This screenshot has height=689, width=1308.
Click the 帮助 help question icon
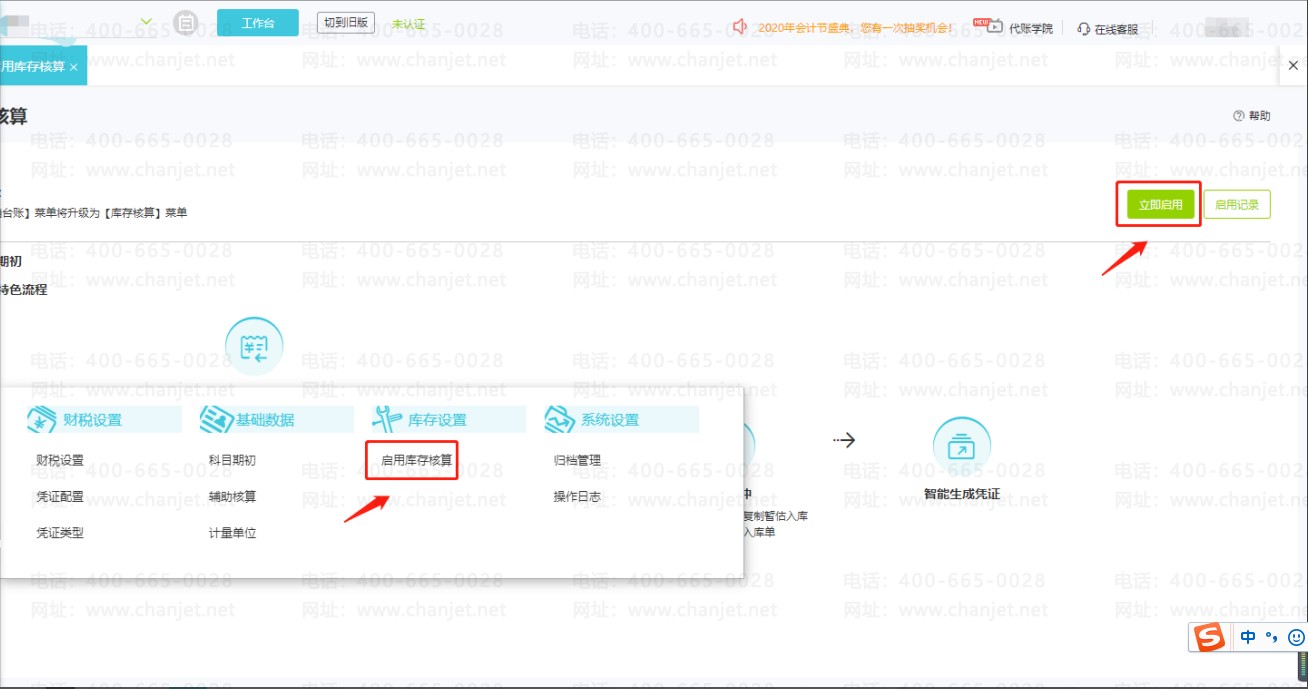1239,116
